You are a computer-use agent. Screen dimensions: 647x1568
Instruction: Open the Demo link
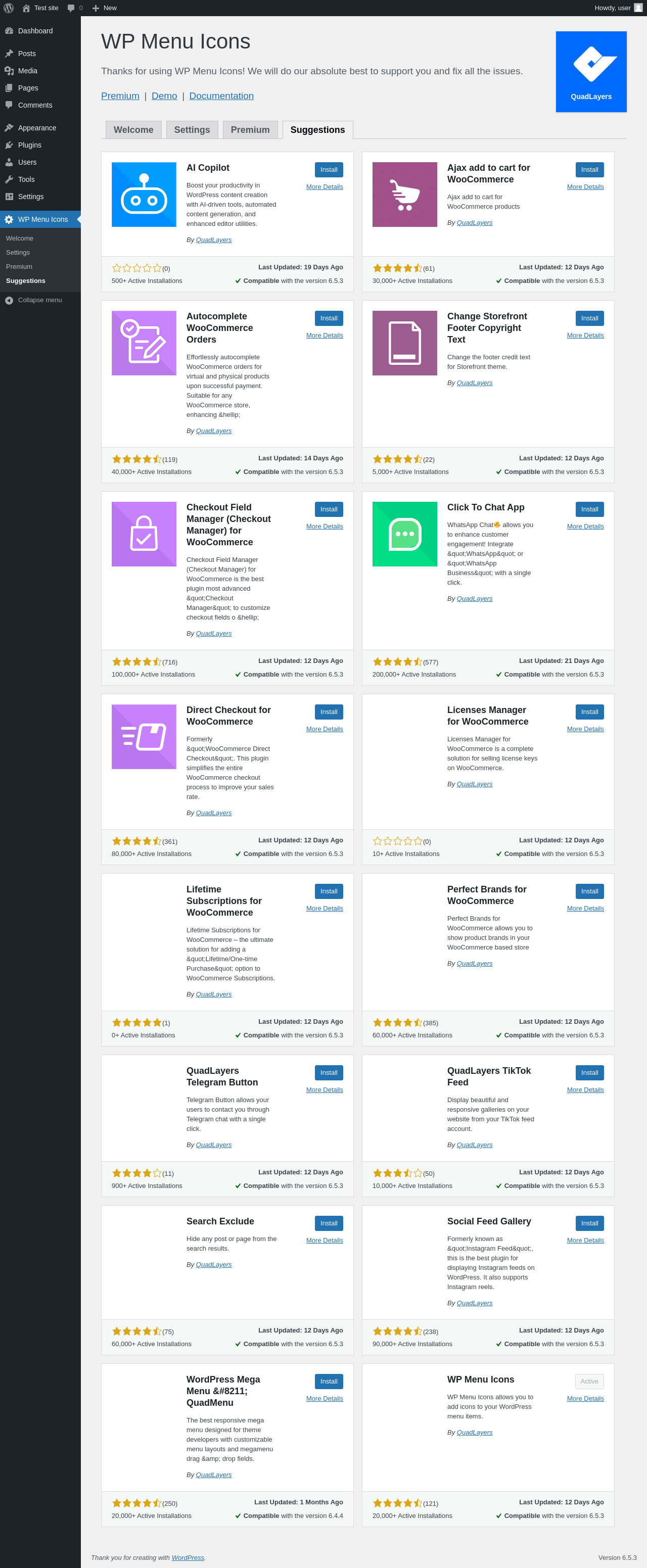[164, 96]
